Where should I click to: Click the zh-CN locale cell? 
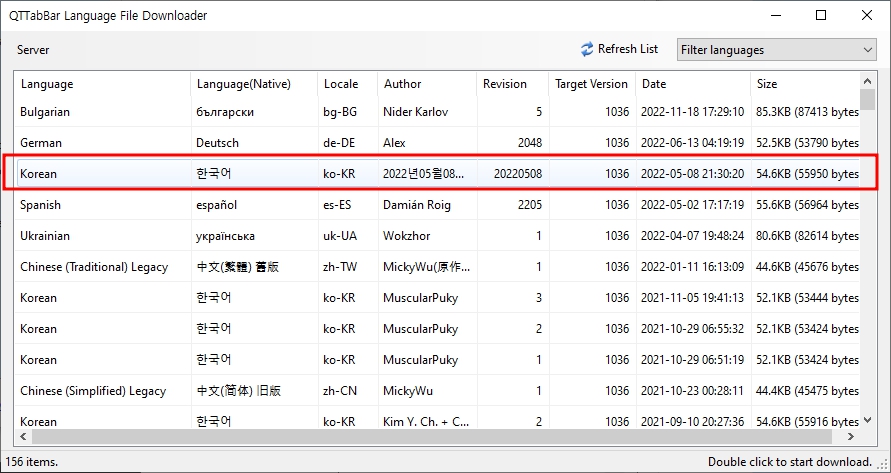click(340, 391)
